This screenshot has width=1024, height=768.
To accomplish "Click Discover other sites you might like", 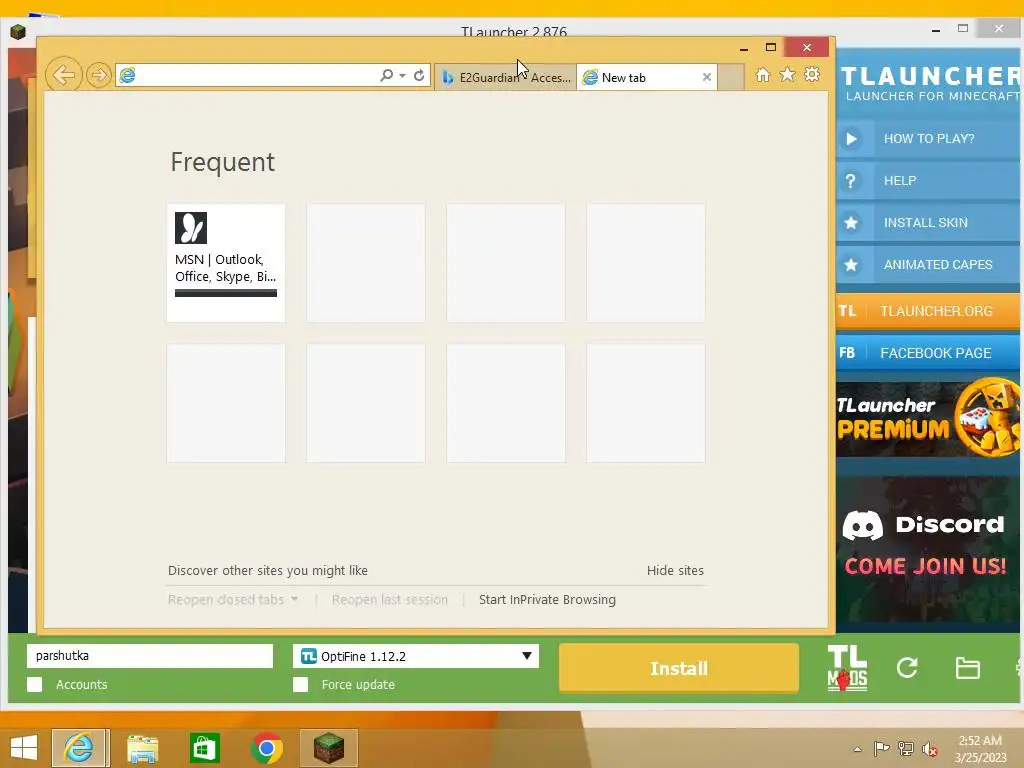I will 268,570.
